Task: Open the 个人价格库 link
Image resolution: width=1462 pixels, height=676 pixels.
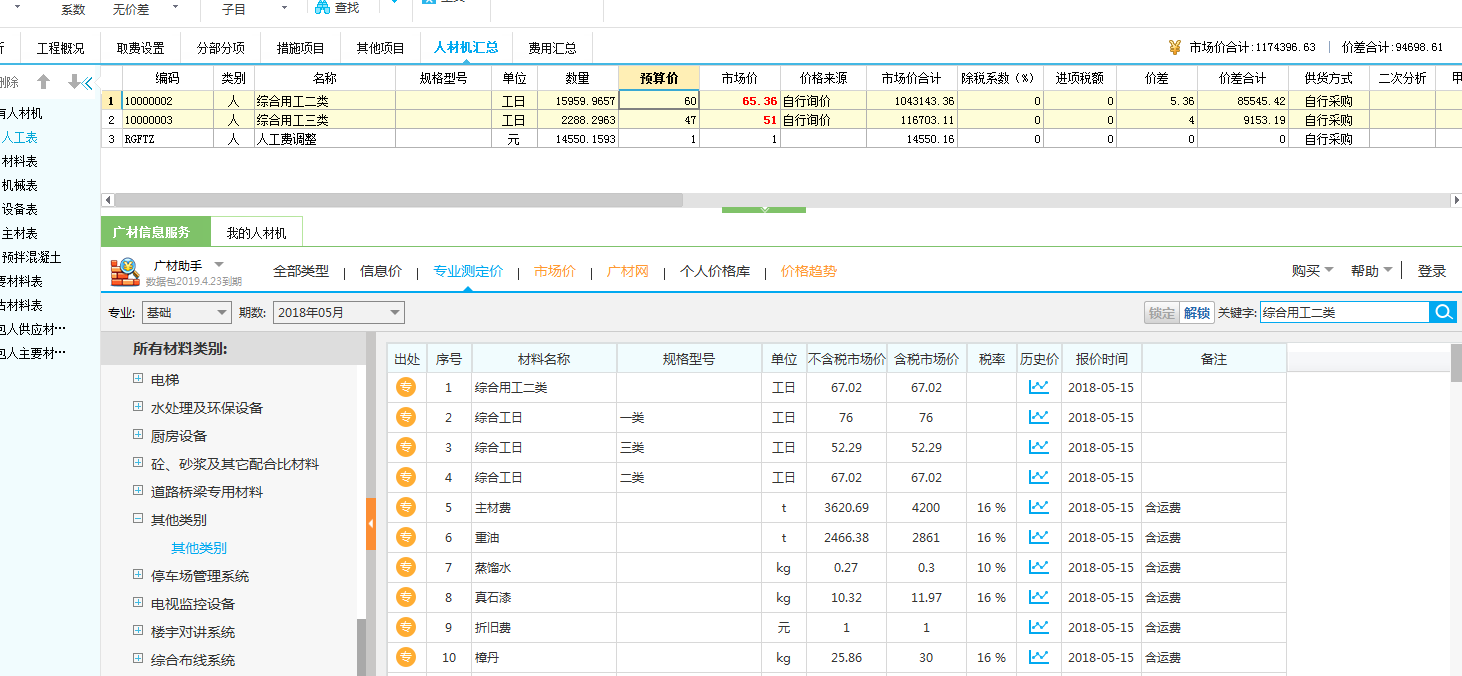Action: 715,271
